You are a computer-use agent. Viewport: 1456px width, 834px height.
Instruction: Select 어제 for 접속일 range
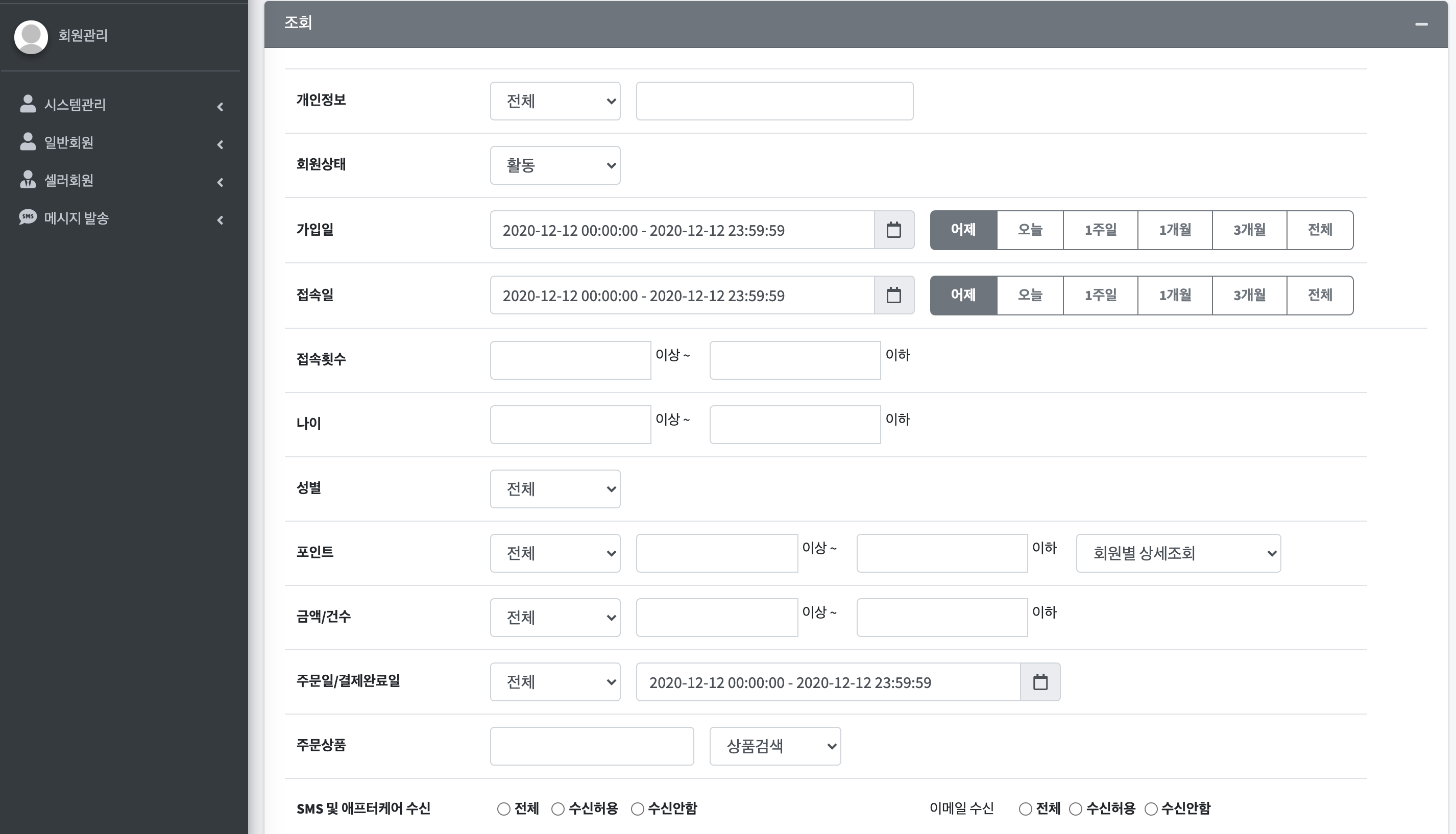963,295
